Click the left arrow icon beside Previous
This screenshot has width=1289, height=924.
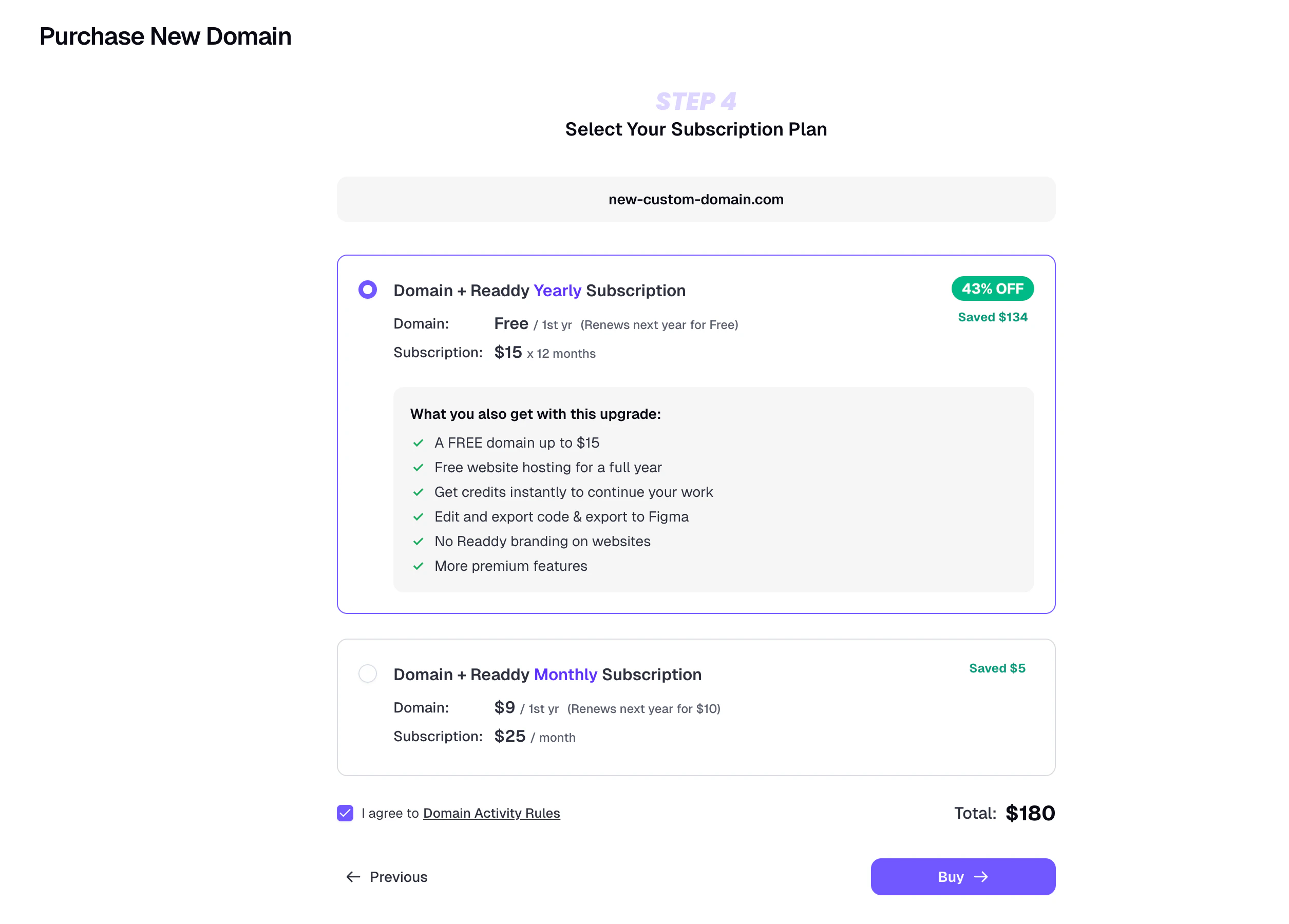click(x=353, y=877)
